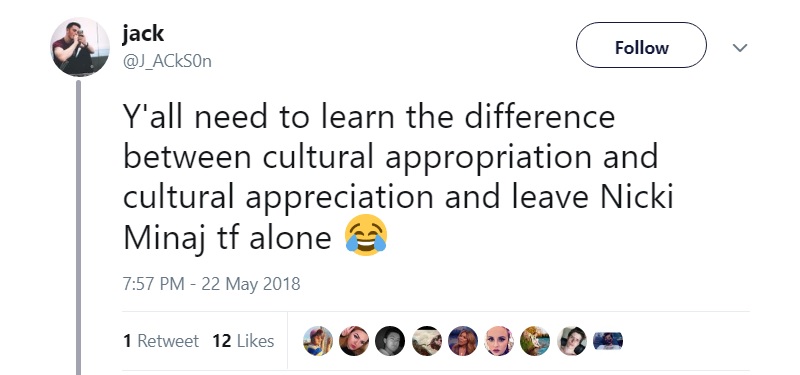Click the crying-laughing emoji in tweet
The width and height of the screenshot is (800, 375).
[366, 235]
